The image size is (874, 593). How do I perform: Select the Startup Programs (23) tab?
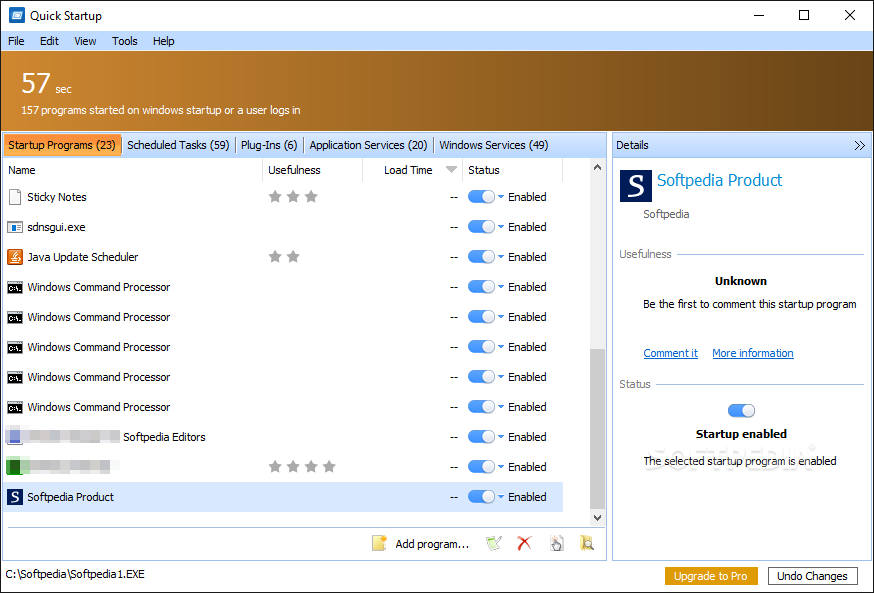point(62,145)
